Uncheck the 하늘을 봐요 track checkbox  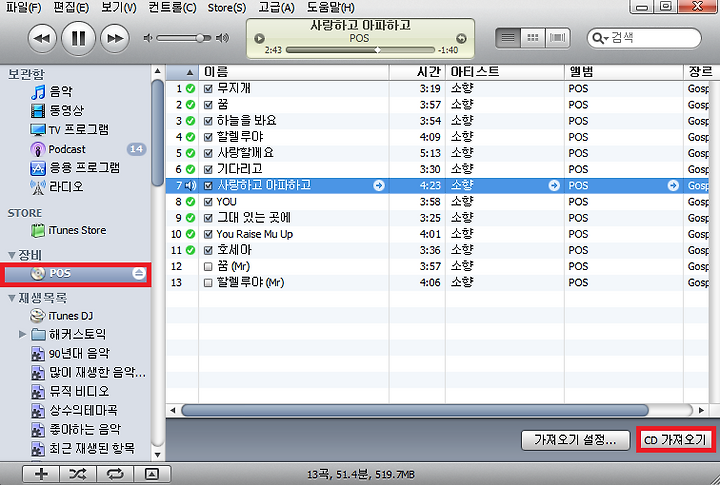click(x=208, y=121)
